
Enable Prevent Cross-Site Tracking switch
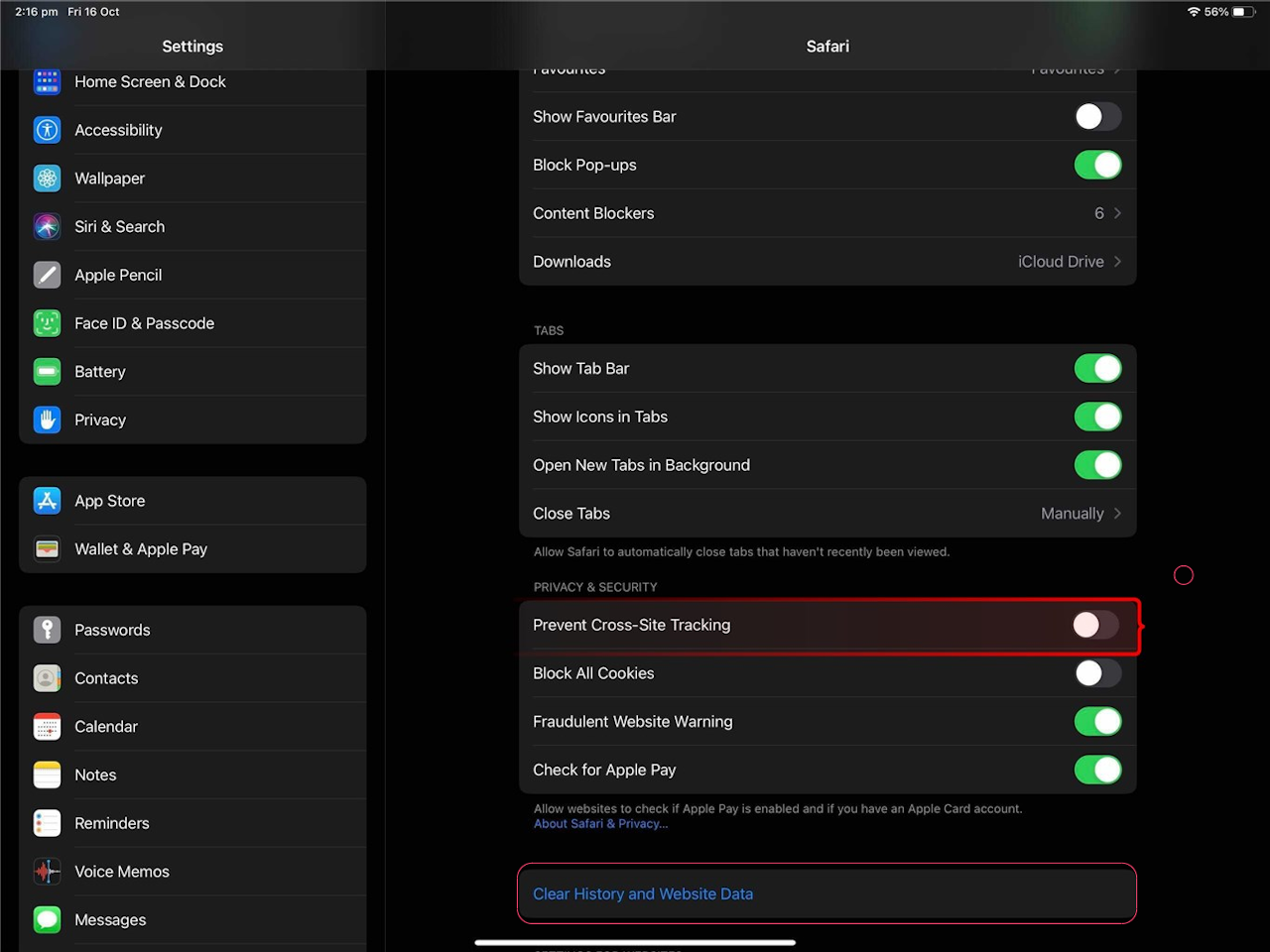point(1095,625)
